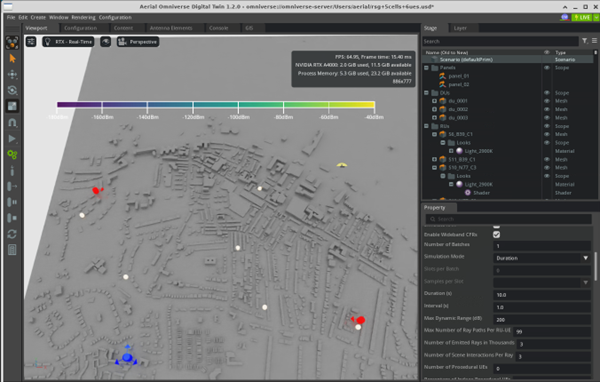This screenshot has height=382, width=600.
Task: Collapse the DUs tree node
Action: click(426, 93)
